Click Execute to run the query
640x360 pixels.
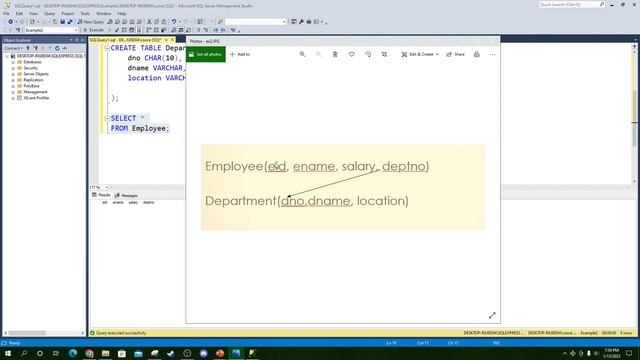[x=93, y=30]
